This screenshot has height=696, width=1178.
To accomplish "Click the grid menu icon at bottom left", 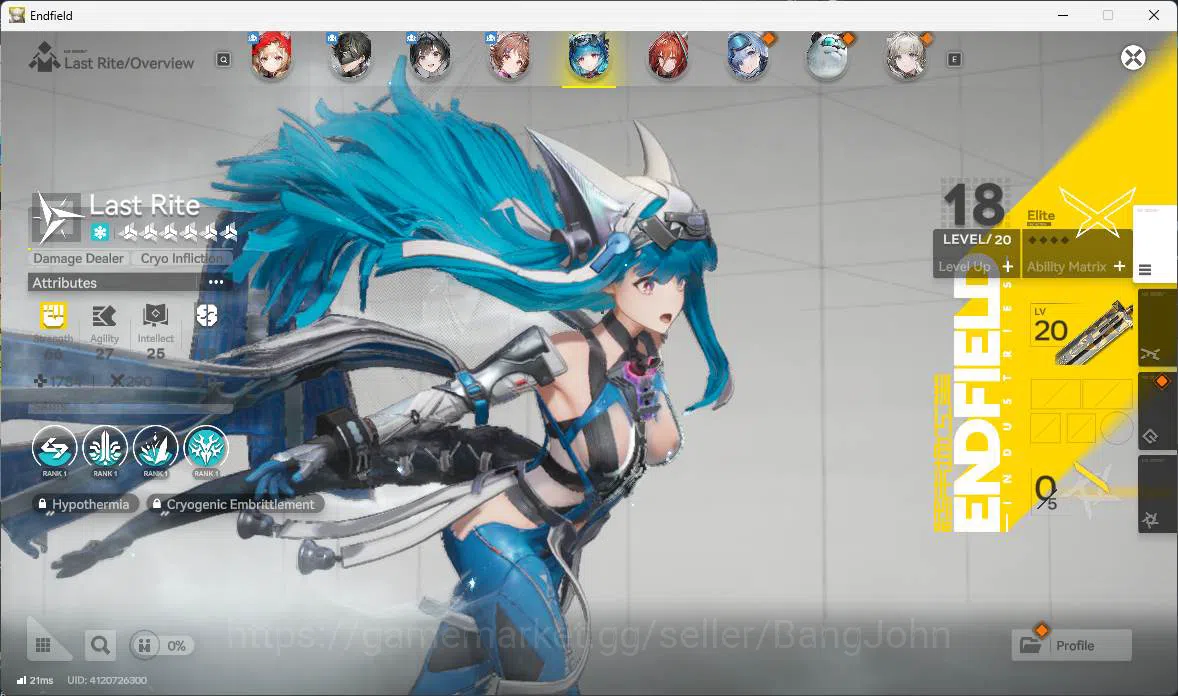I will [x=44, y=645].
